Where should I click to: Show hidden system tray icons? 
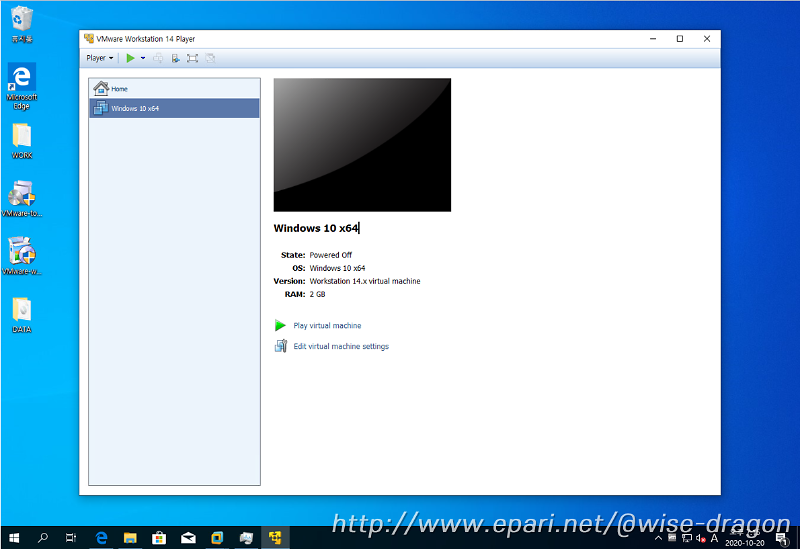point(658,538)
